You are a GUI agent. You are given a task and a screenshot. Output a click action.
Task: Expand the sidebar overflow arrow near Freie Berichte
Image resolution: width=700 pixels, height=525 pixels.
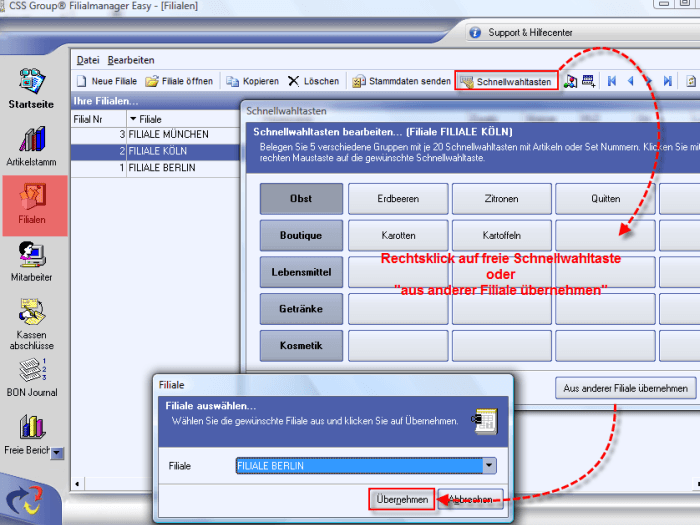[57, 453]
